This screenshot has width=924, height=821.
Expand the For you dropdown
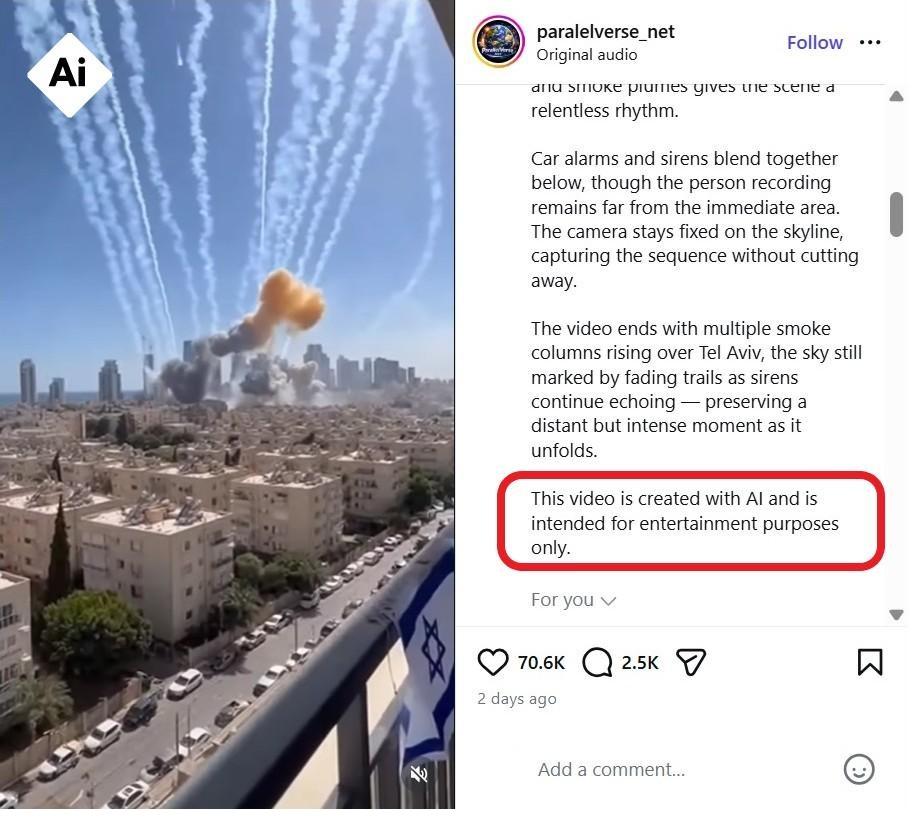tap(573, 600)
